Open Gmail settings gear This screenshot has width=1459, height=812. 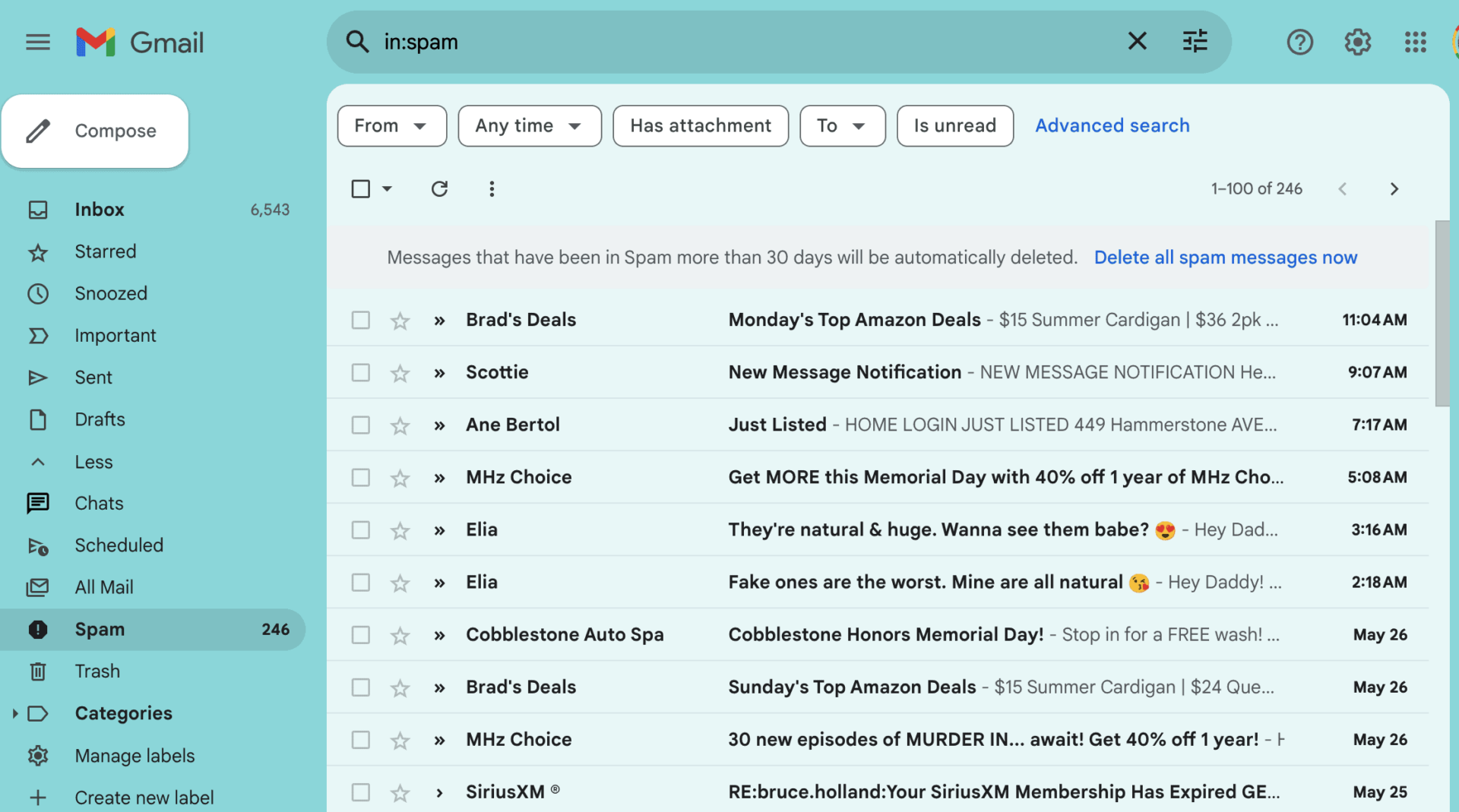[x=1357, y=43]
